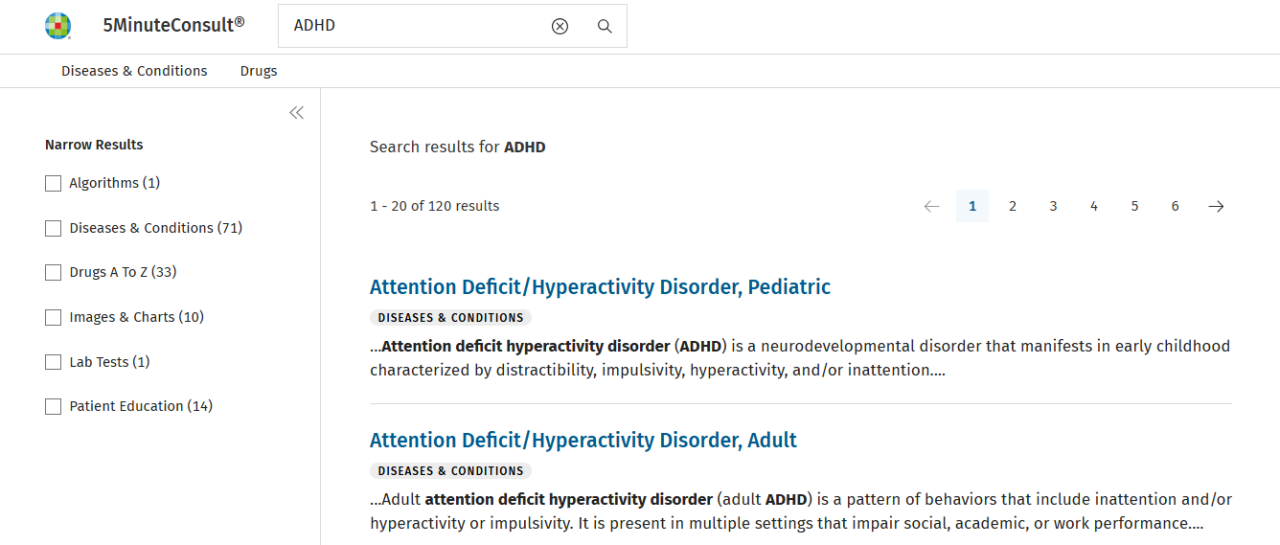Open the Diseases & Conditions menu
Screen dimensions: 1280x545
(134, 71)
